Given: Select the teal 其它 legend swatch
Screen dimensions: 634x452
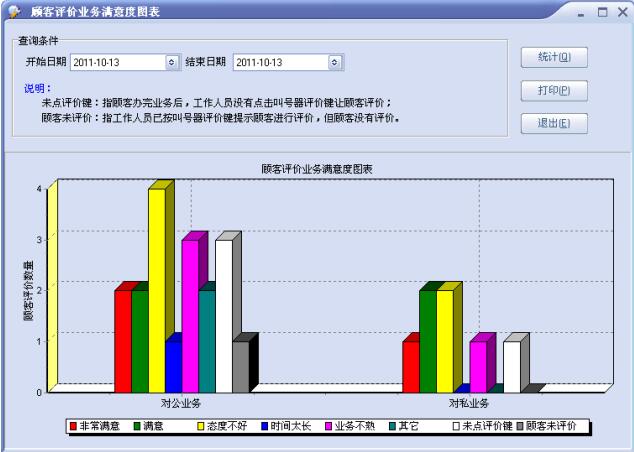Looking at the screenshot, I should pos(392,426).
